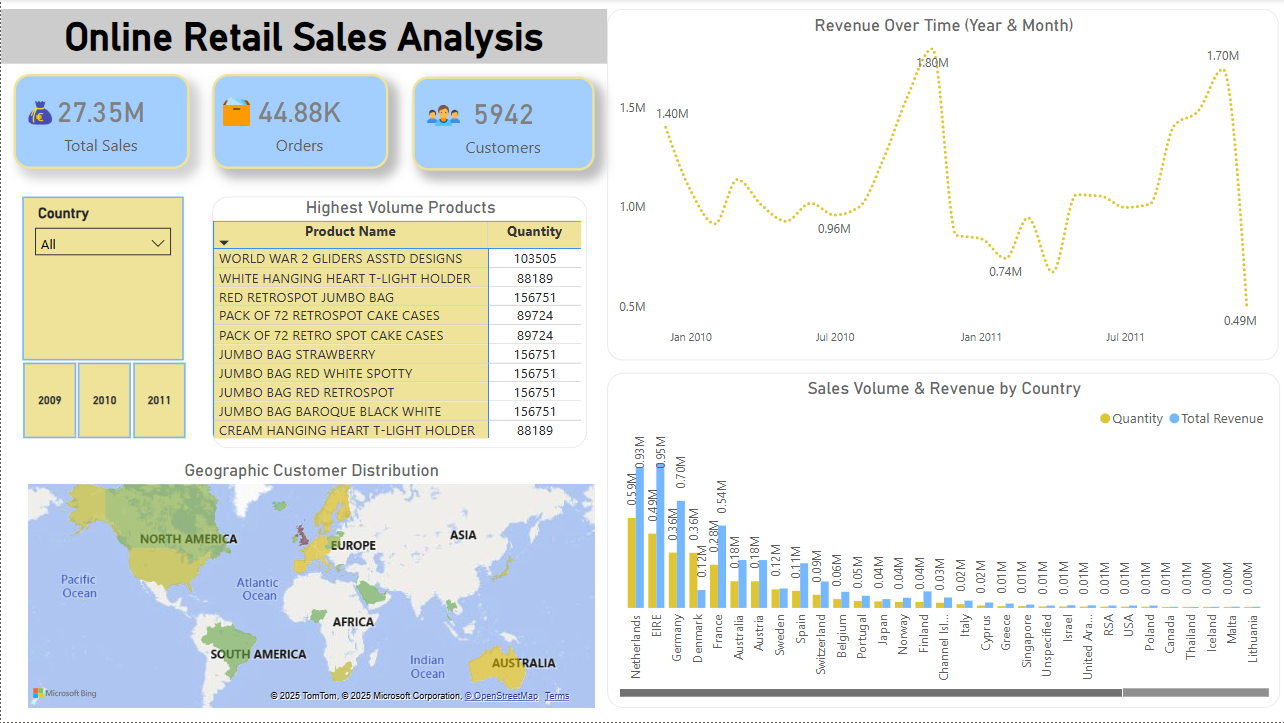Click the customers people icon on 5942 card

[x=438, y=111]
